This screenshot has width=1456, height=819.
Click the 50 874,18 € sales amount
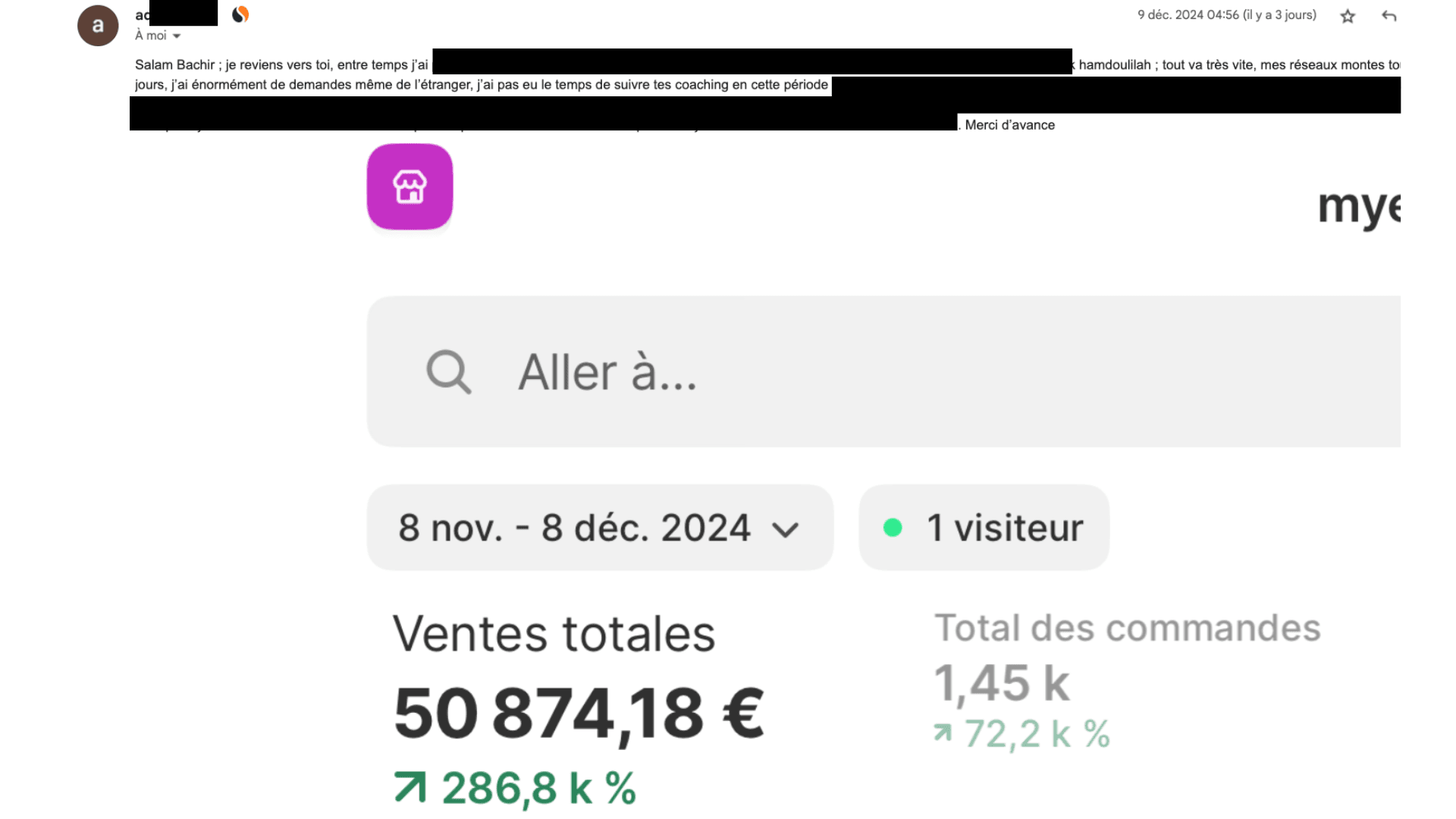(579, 714)
